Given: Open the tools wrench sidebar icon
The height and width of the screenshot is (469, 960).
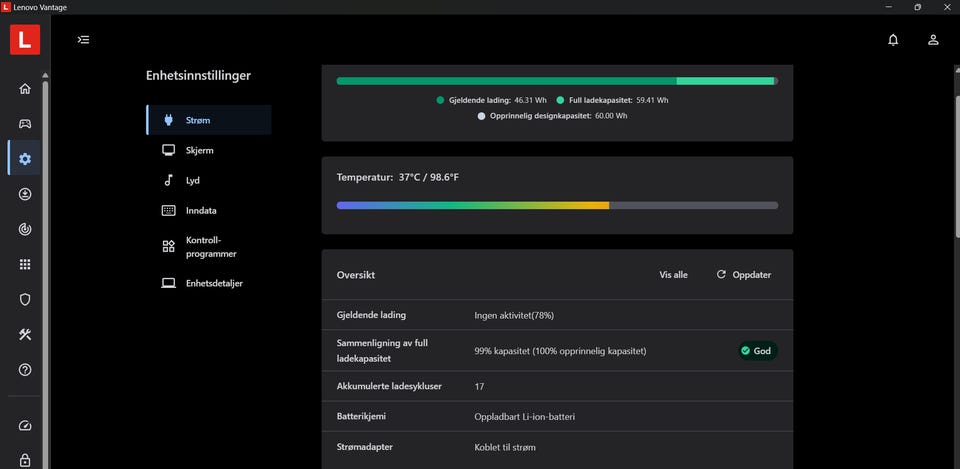Looking at the screenshot, I should (24, 334).
